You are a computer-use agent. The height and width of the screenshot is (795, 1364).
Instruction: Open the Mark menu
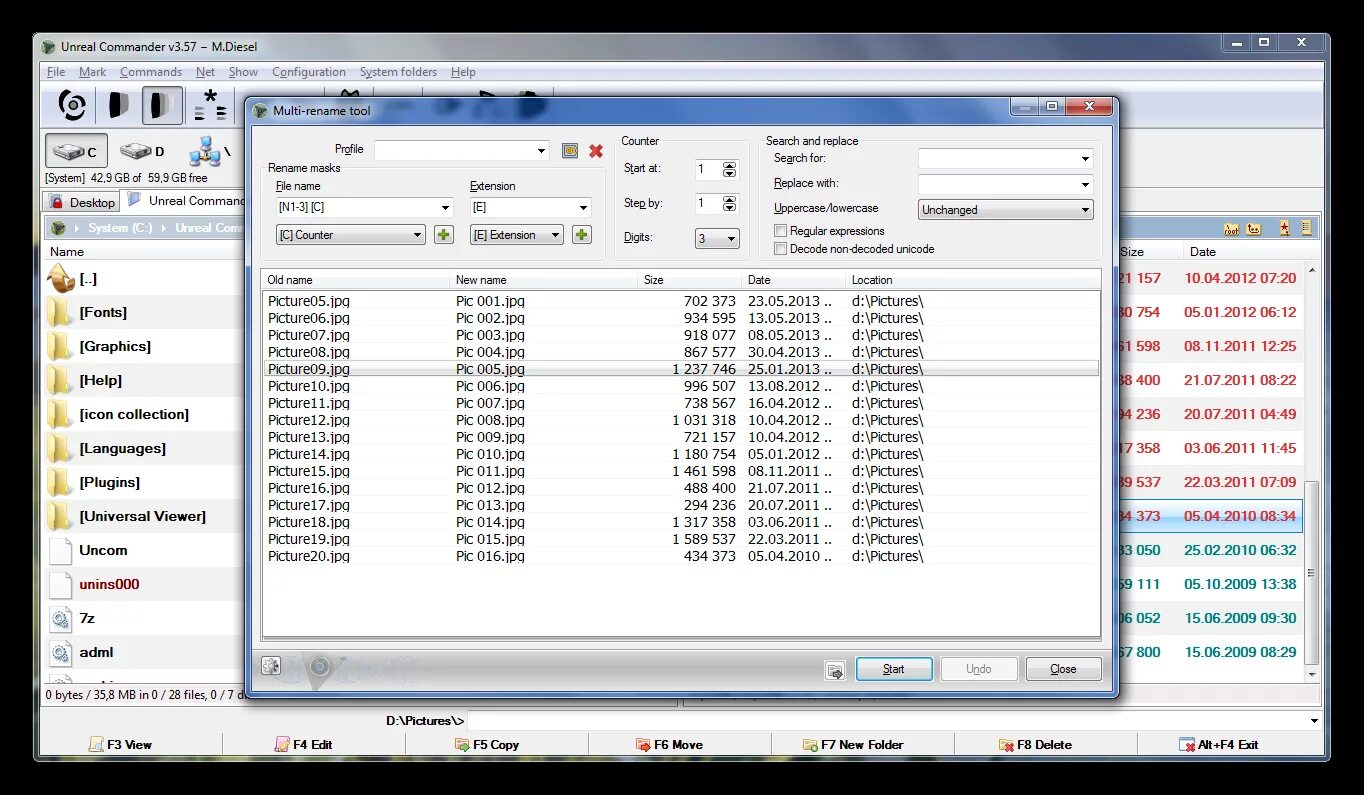92,72
